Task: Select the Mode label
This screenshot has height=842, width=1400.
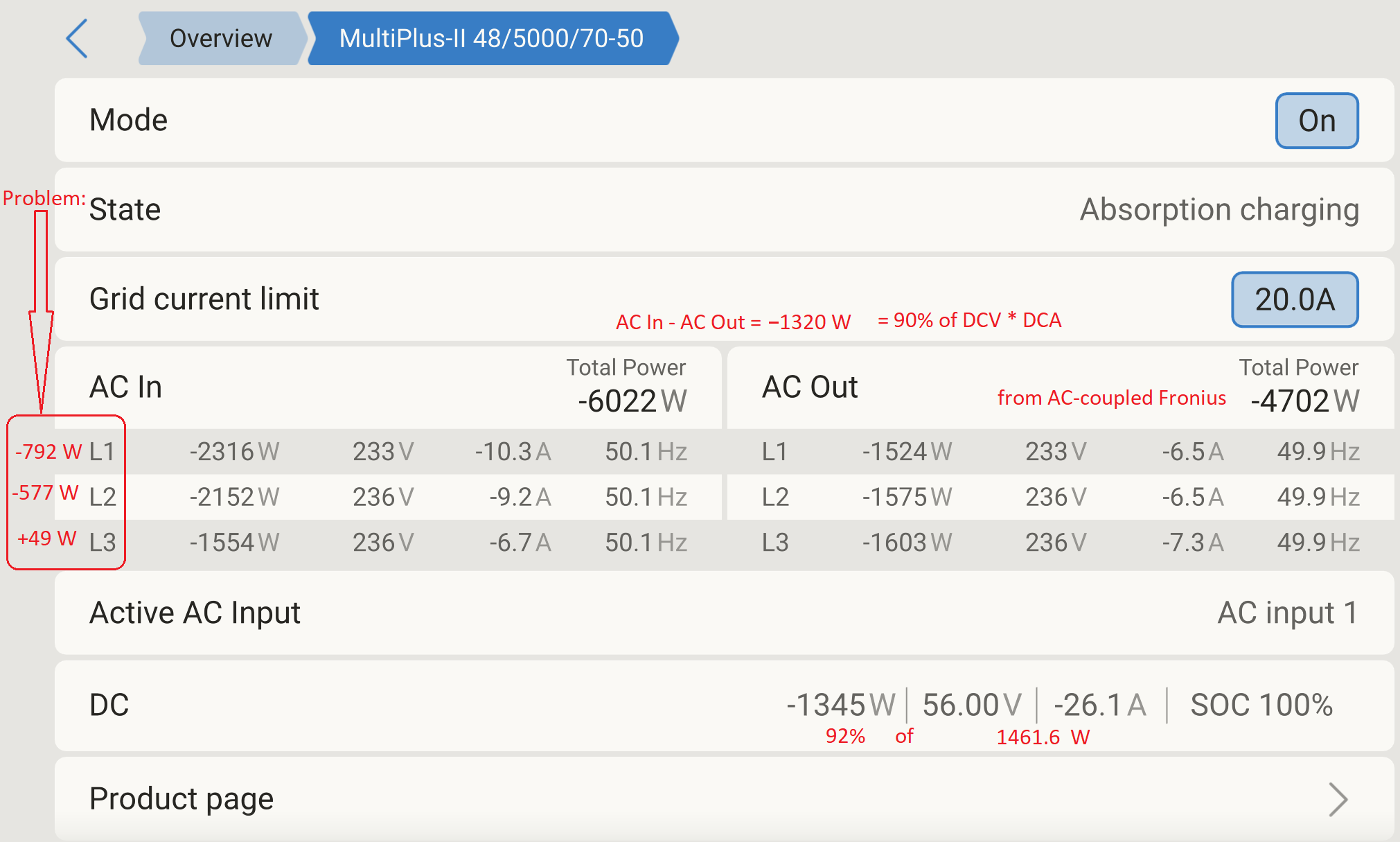Action: pos(129,120)
